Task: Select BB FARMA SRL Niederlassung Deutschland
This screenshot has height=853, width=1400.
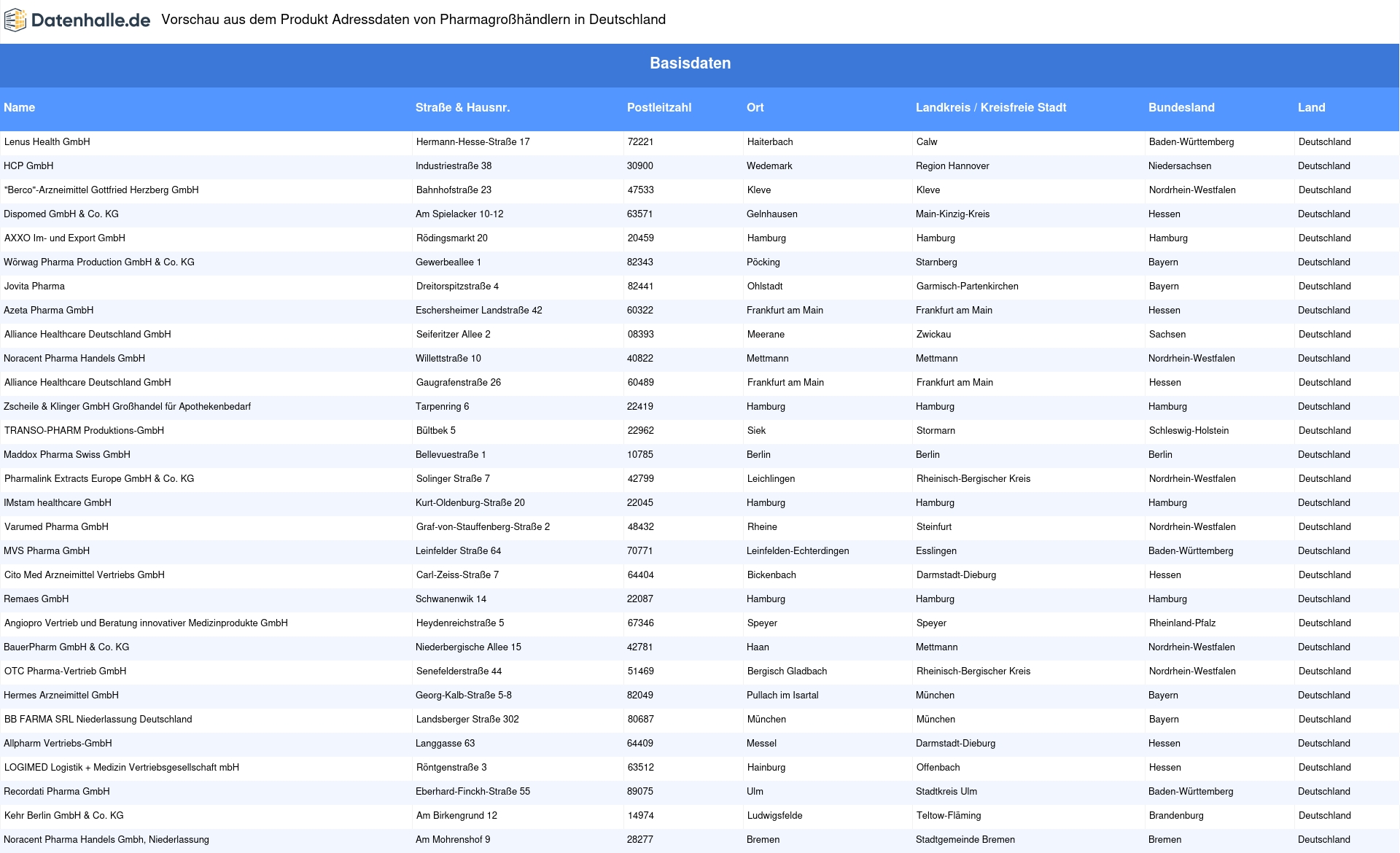Action: [x=98, y=719]
